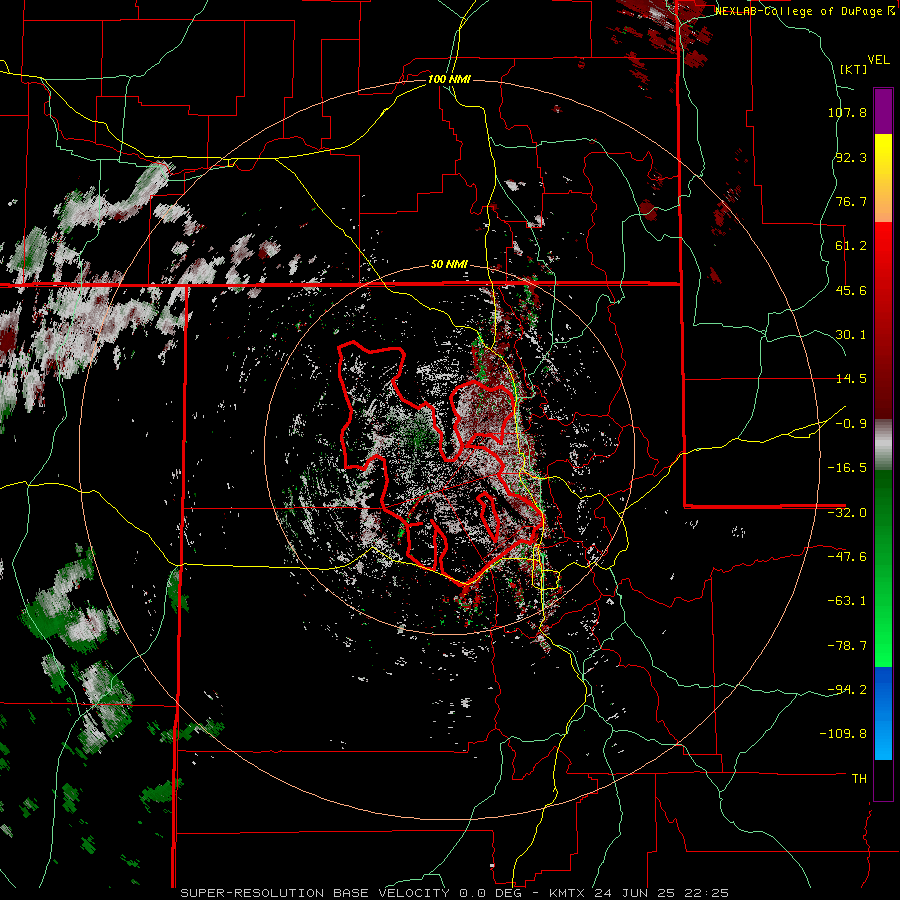Click the 22:25 time in the caption
Image resolution: width=900 pixels, height=900 pixels.
(x=707, y=893)
